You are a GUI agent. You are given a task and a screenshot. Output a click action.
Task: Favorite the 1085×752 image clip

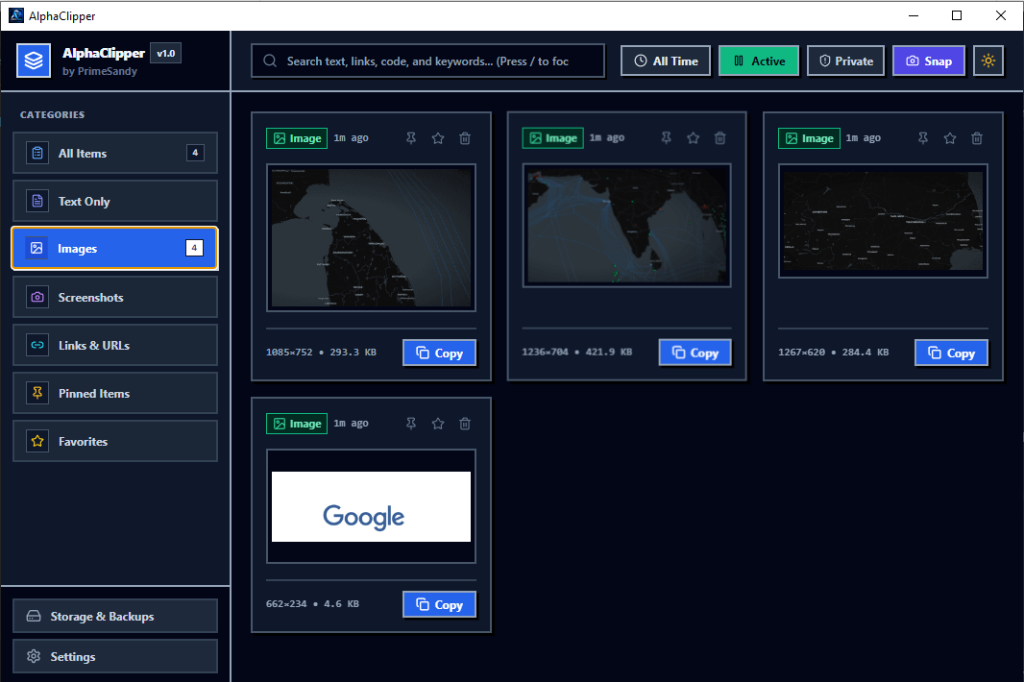(438, 138)
